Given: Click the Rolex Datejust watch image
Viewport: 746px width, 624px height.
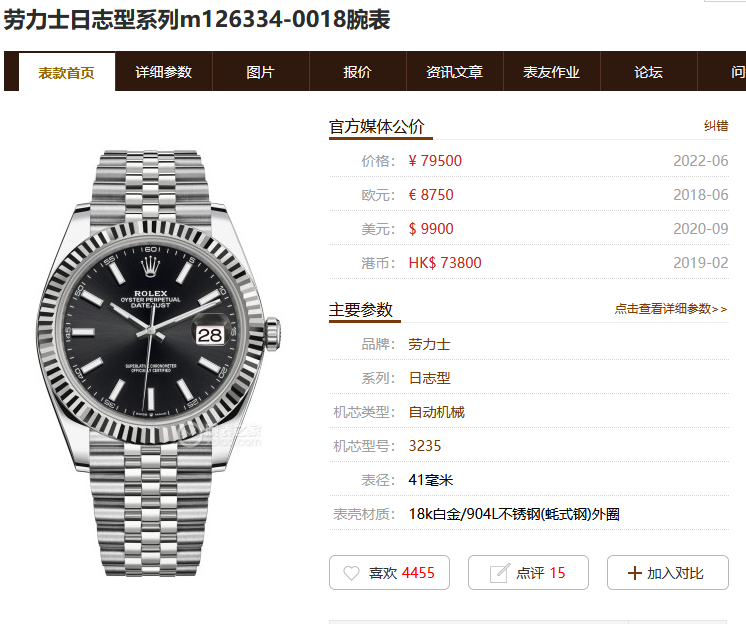Looking at the screenshot, I should pos(158,363).
